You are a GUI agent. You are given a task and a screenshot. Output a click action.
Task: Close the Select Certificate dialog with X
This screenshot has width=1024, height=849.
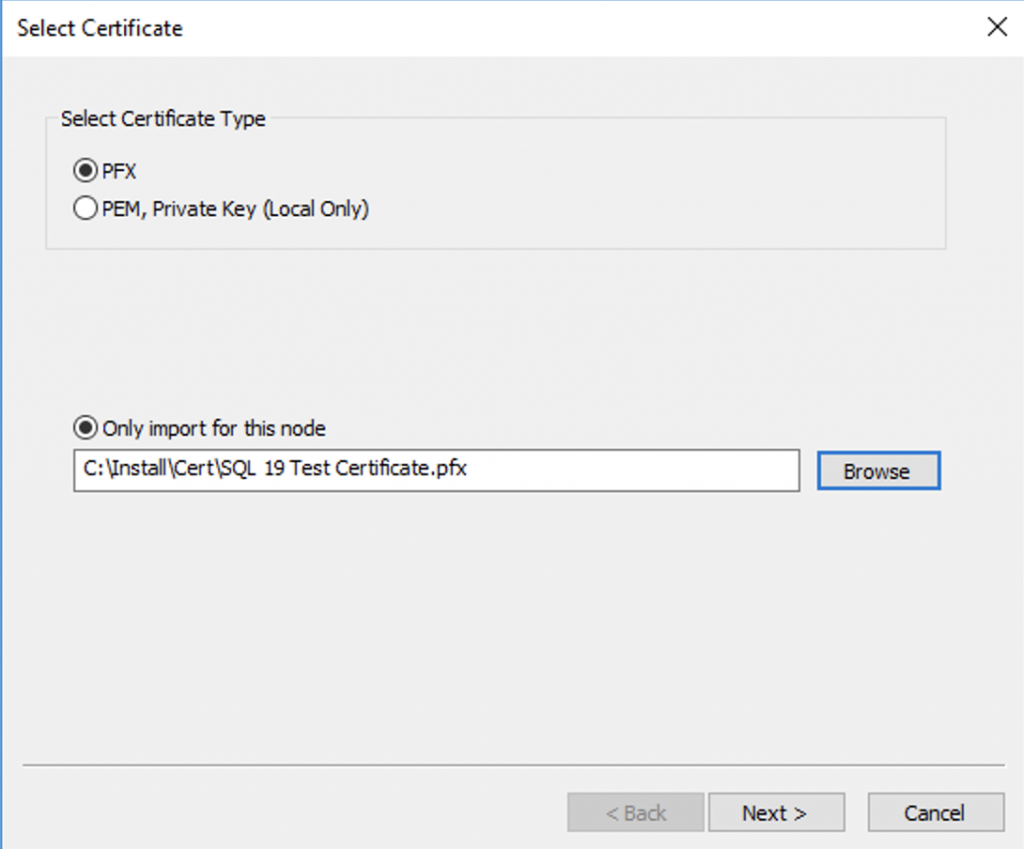[997, 27]
